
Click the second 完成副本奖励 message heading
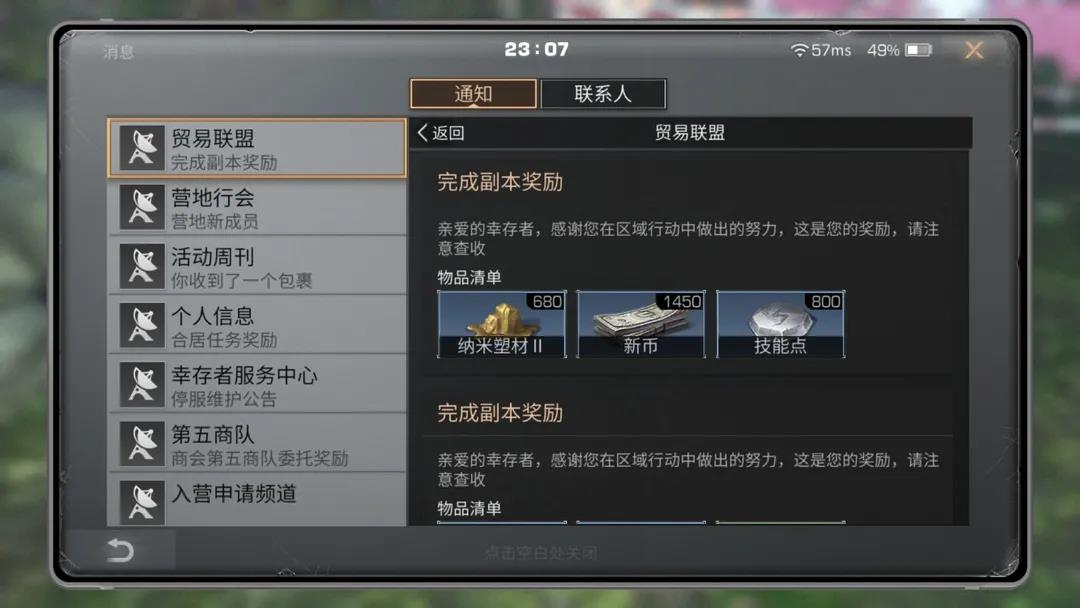coord(500,413)
